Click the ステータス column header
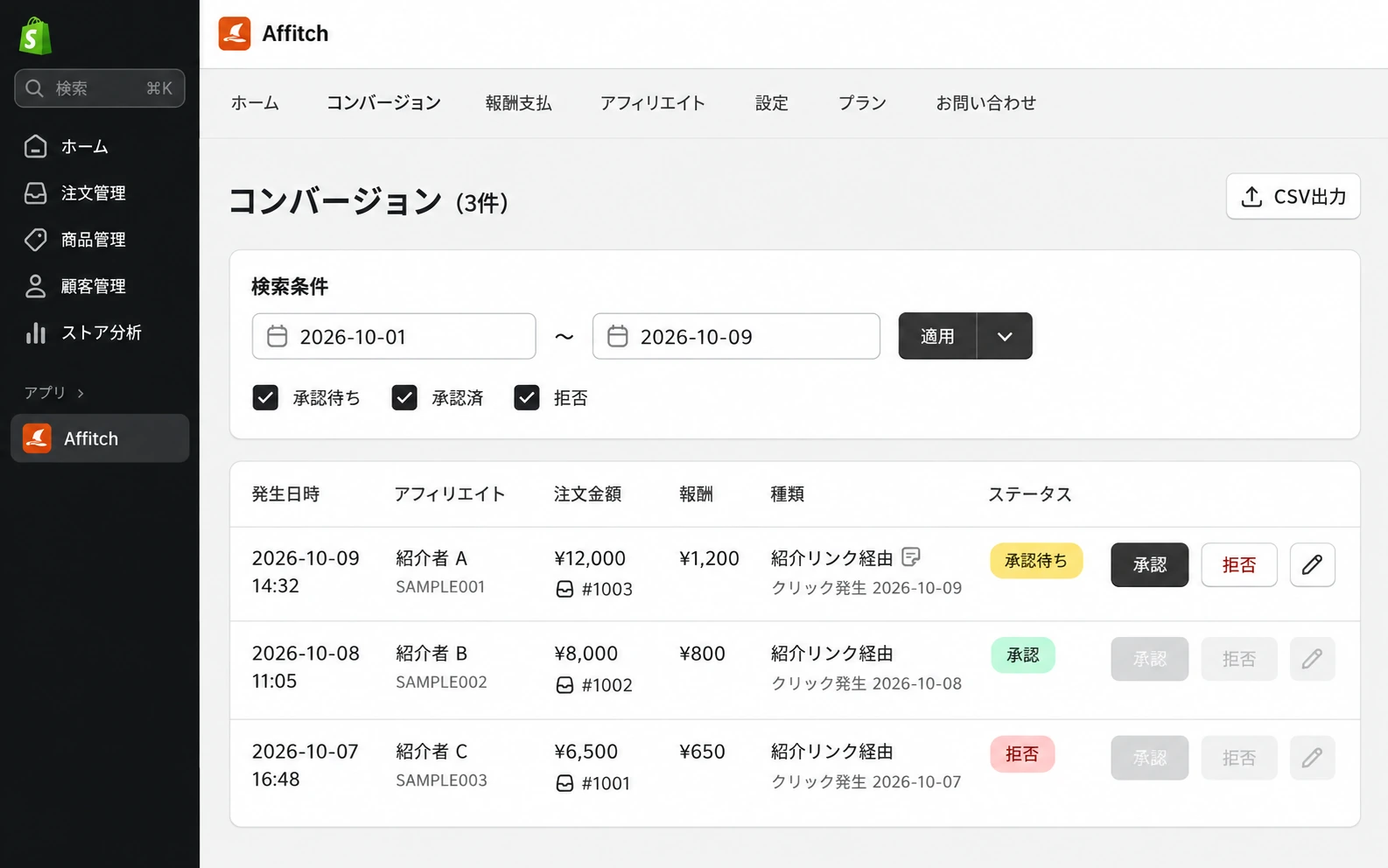Image resolution: width=1388 pixels, height=868 pixels. 1030,494
